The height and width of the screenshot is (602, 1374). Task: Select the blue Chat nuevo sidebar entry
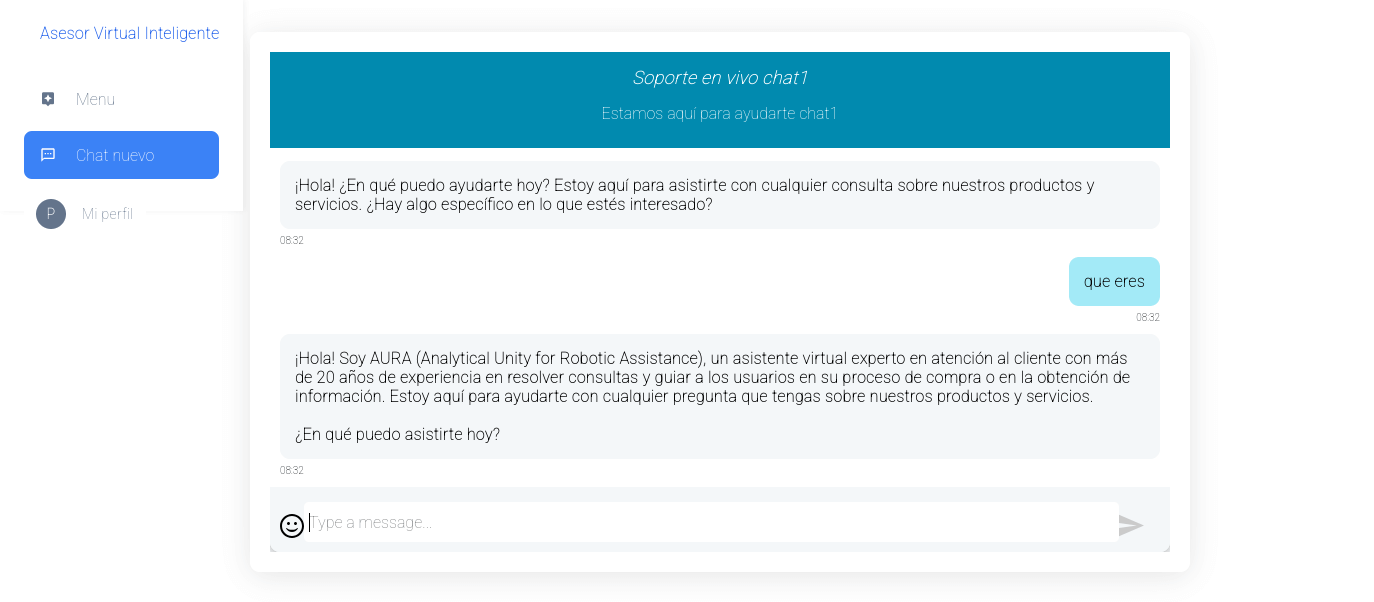click(x=120, y=155)
